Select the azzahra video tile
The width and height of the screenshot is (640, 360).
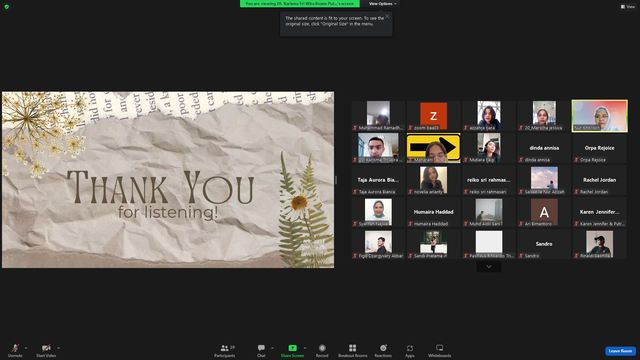489,116
